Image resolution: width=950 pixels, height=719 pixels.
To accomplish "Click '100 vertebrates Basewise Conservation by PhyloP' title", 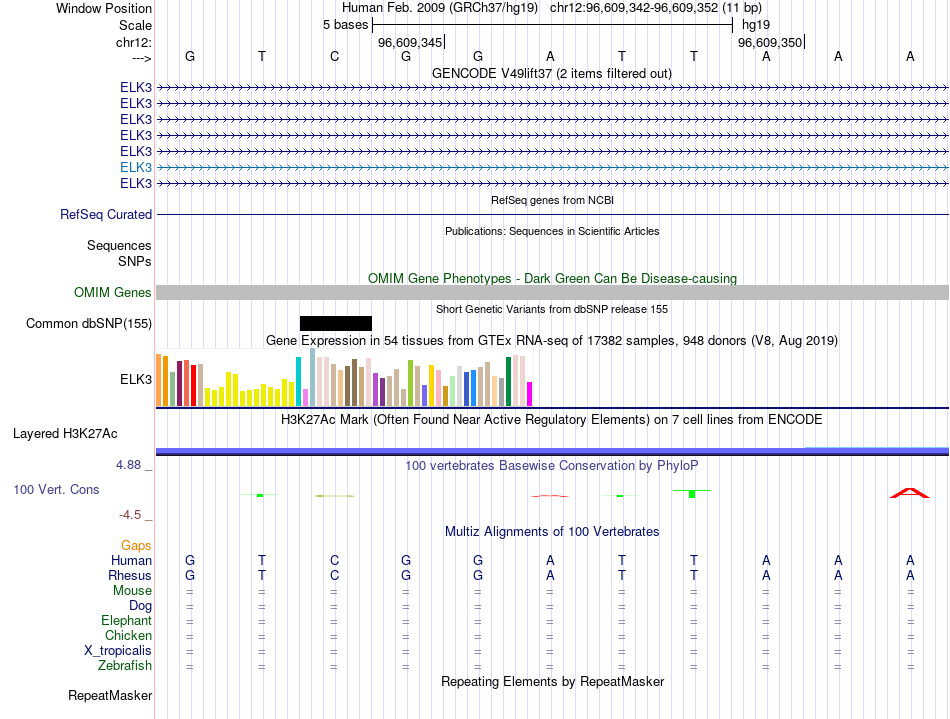I will point(552,466).
